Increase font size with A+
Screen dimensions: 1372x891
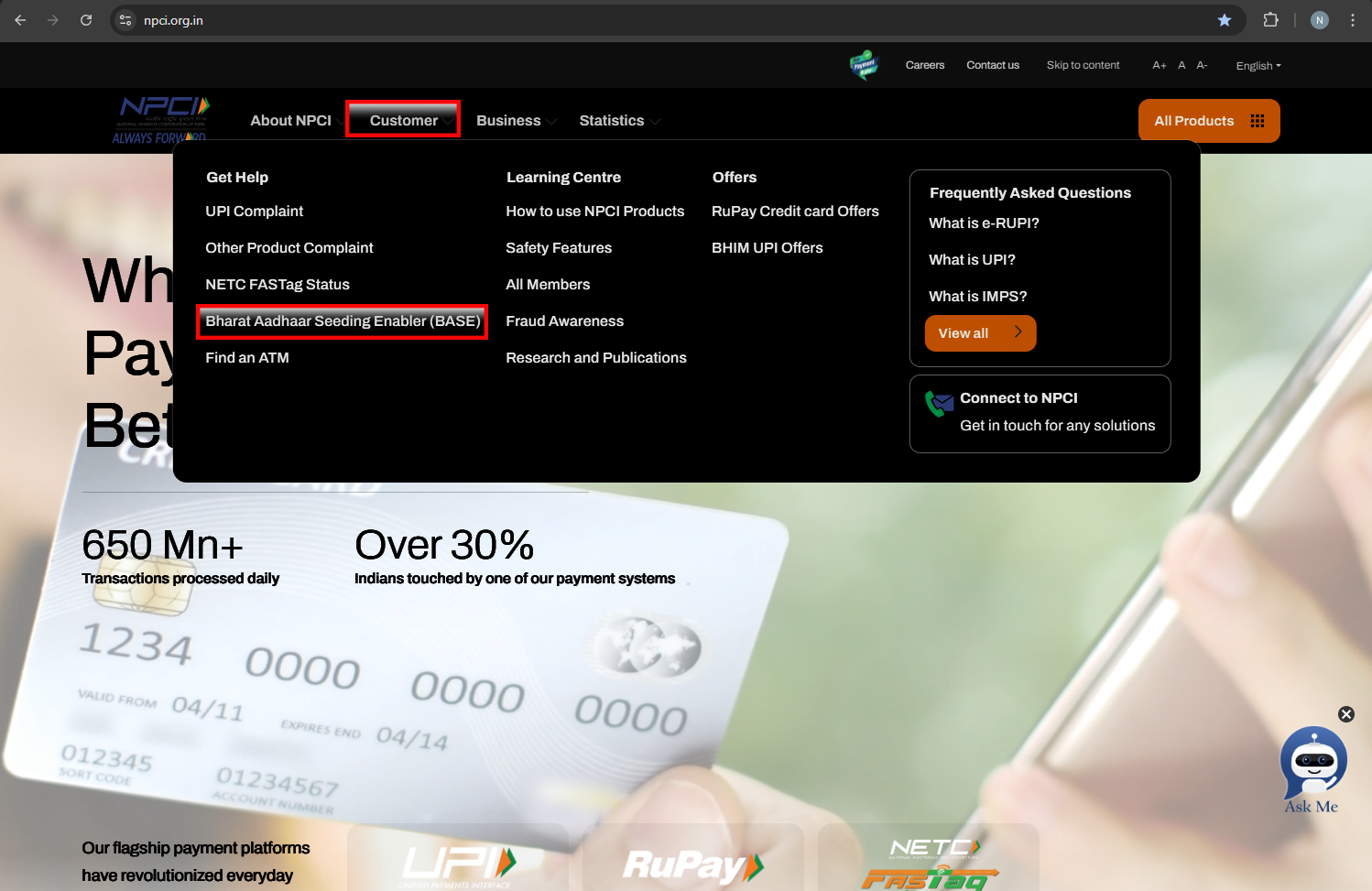(x=1160, y=66)
